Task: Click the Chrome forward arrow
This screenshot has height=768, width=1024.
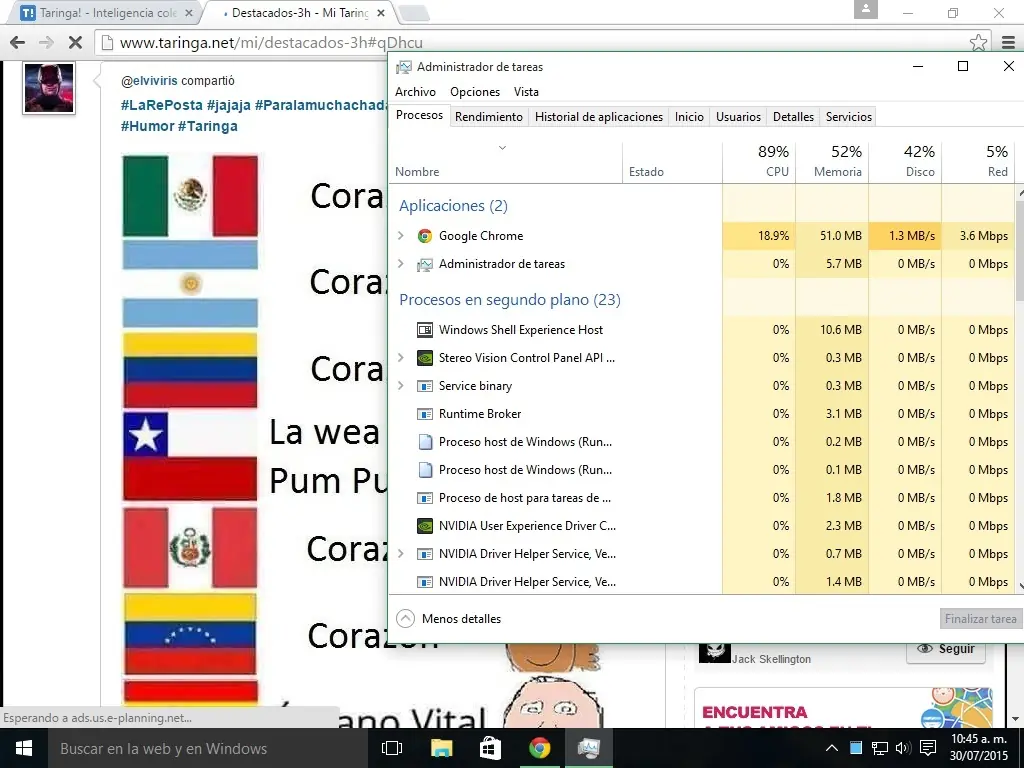Action: (x=46, y=43)
